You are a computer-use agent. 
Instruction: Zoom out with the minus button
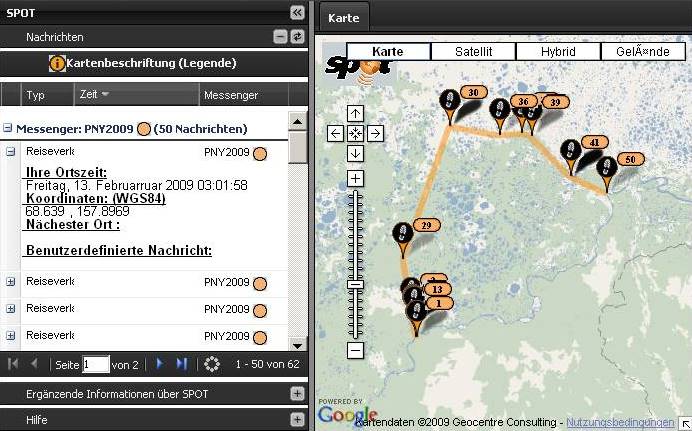[355, 350]
